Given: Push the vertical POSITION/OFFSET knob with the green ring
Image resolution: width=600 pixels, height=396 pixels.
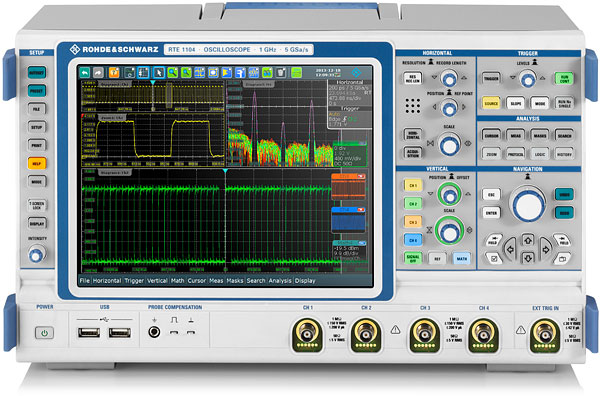Looking at the screenshot, I should pos(449,194).
